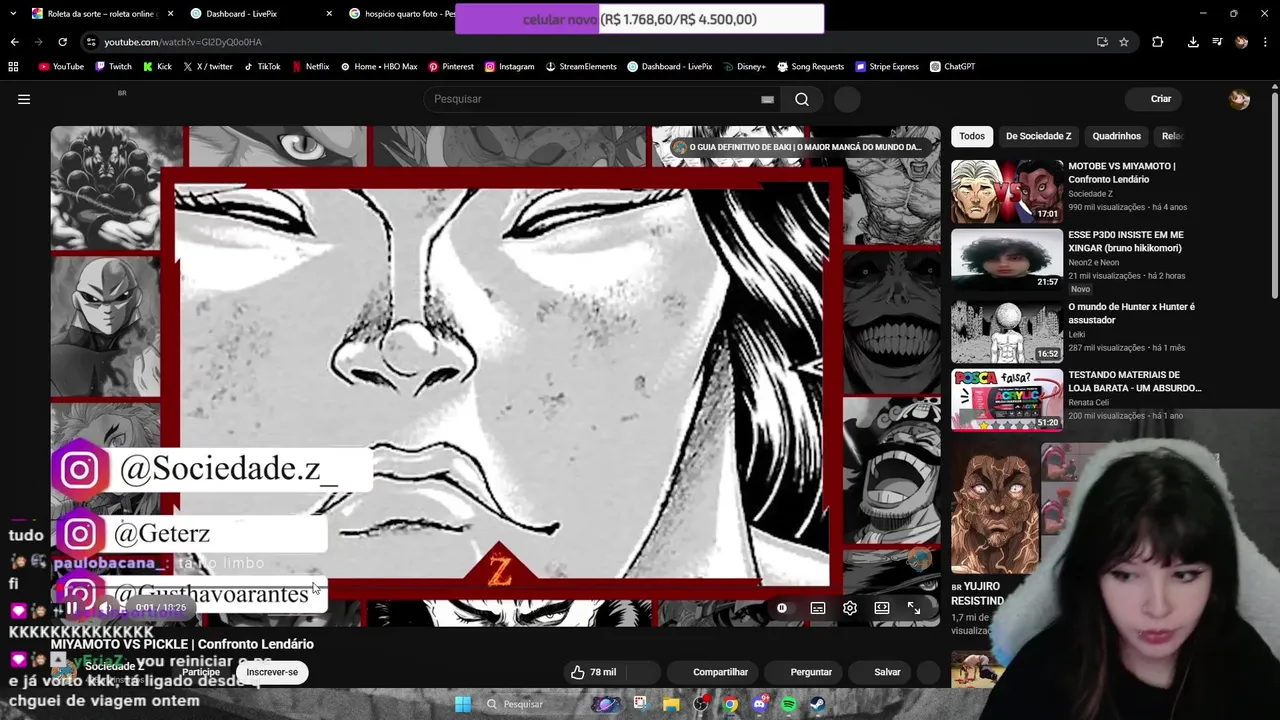Select the Quadrinhos filter chip
Viewport: 1280px width, 720px height.
[1116, 136]
